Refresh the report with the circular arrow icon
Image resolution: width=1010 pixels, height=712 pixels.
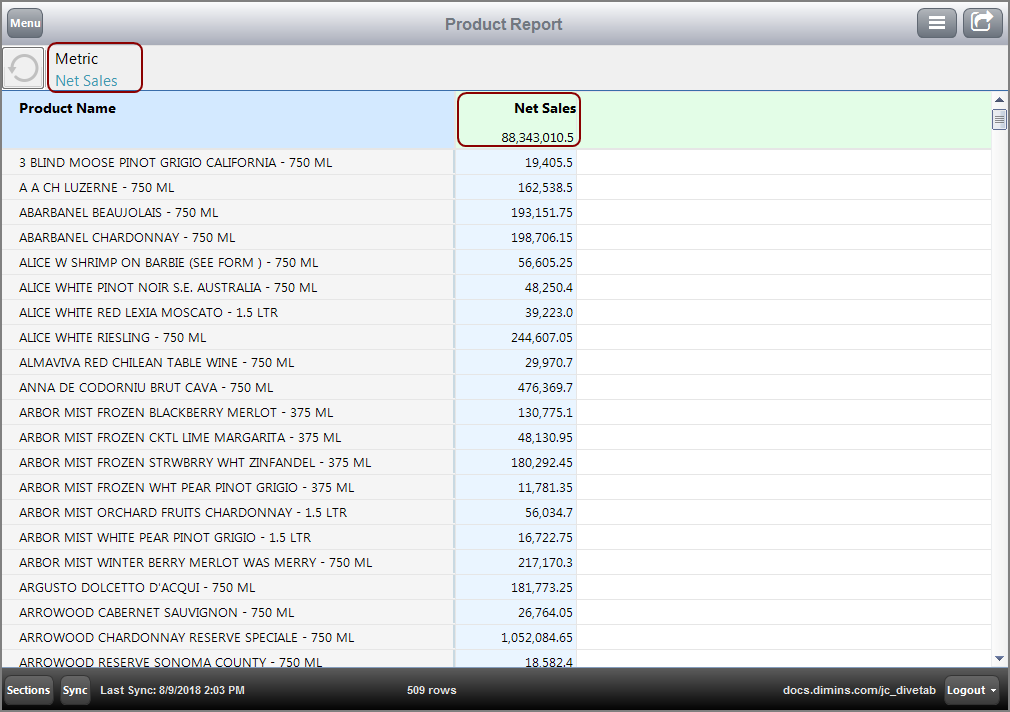pyautogui.click(x=22, y=67)
